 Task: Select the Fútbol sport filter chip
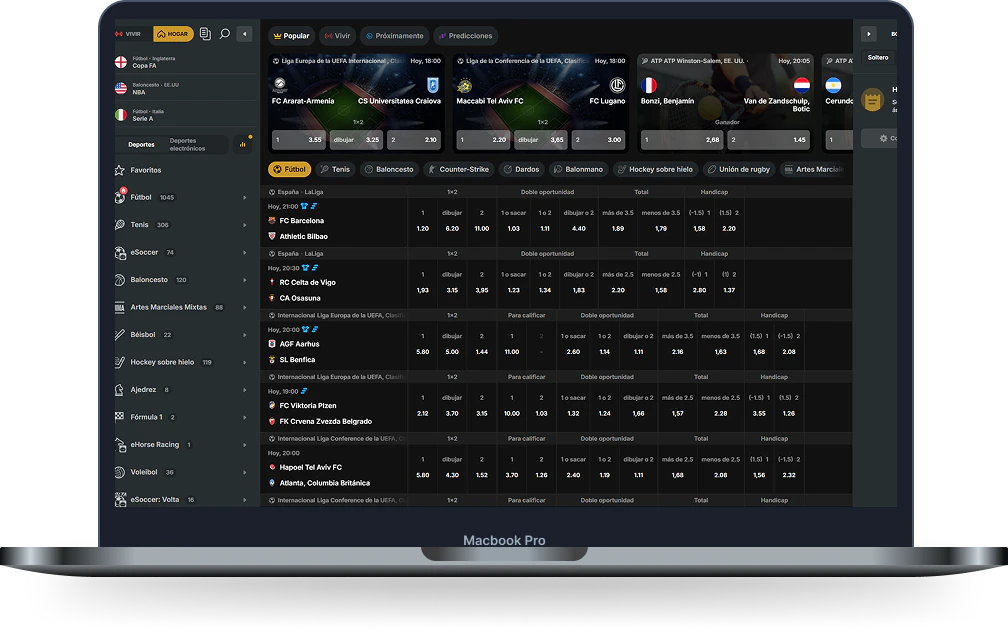289,169
